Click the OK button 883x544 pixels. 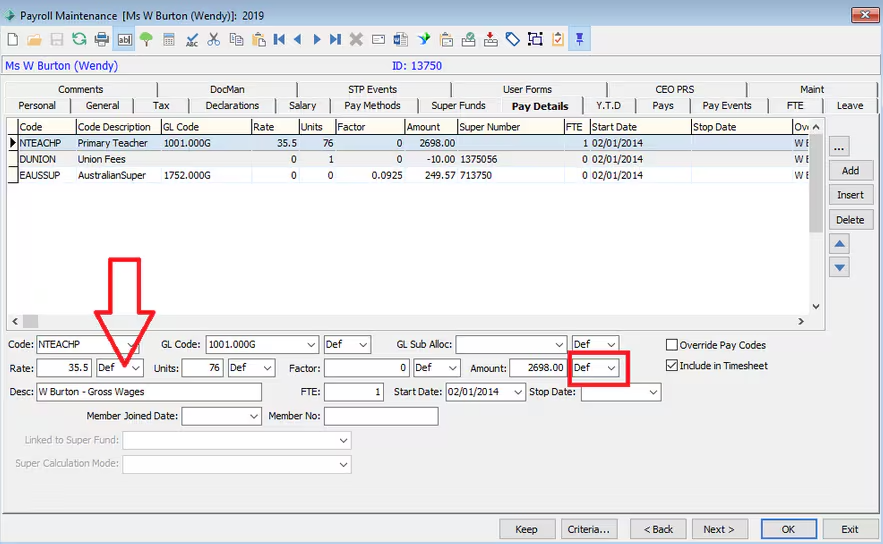point(788,529)
